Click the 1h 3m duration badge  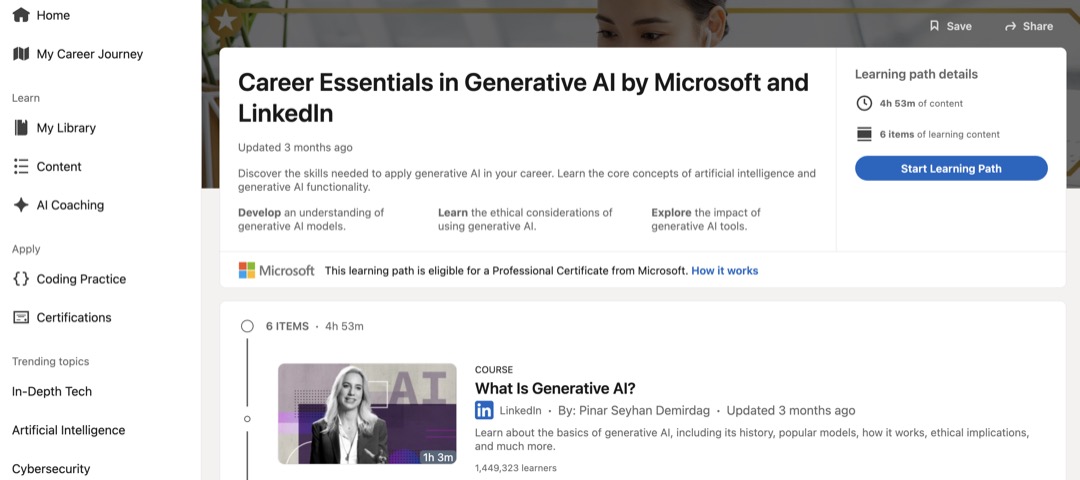(x=437, y=456)
